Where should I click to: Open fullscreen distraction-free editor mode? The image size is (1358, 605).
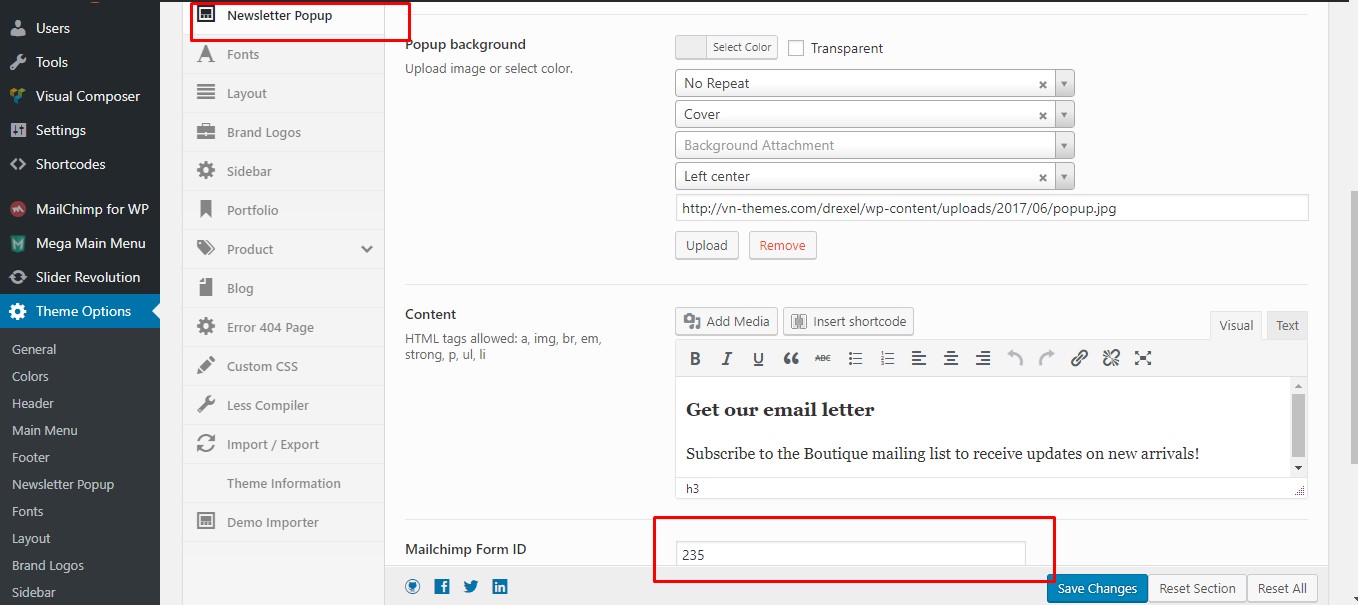tap(1143, 358)
